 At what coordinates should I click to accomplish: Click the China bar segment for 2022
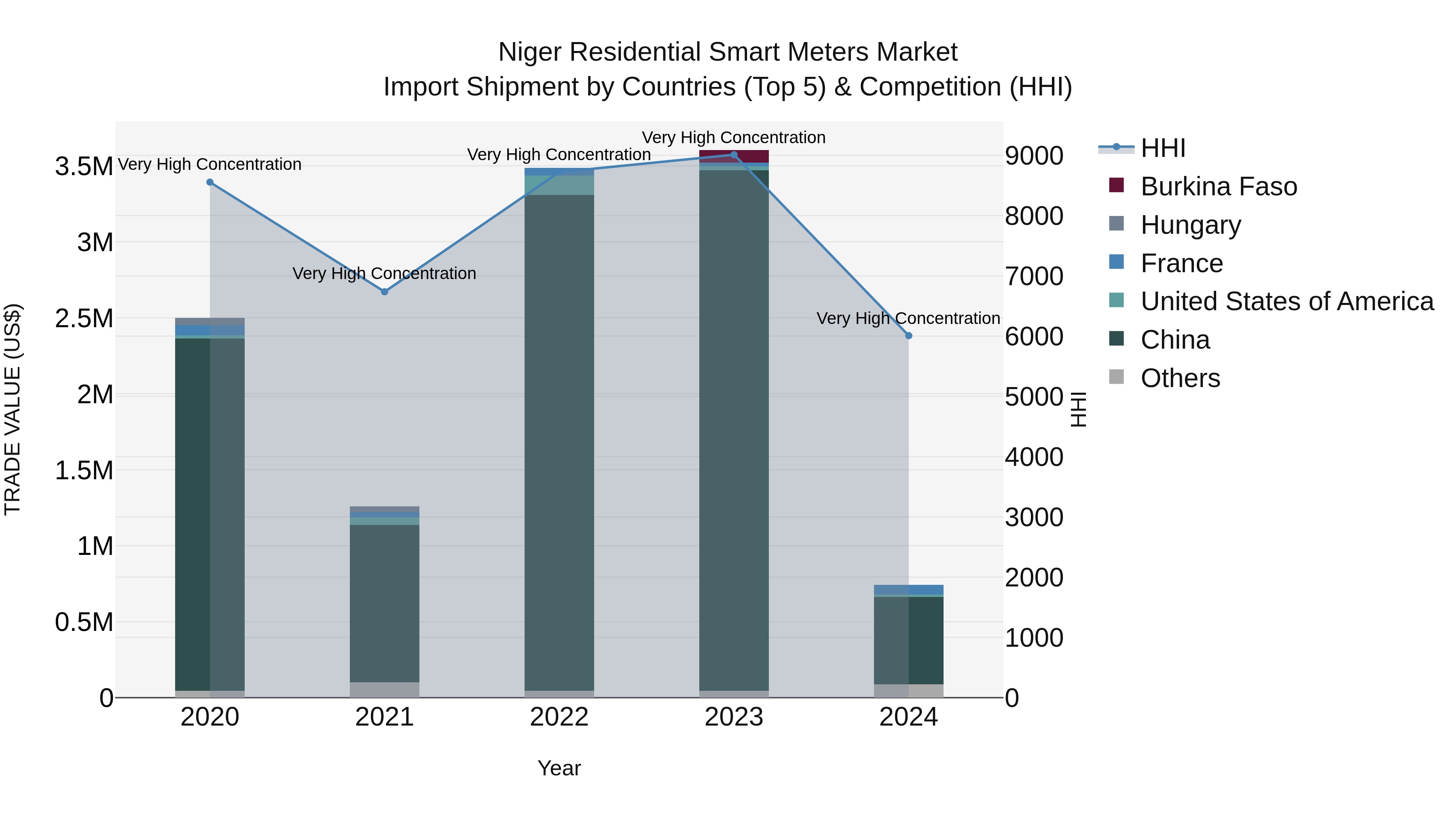(x=559, y=442)
